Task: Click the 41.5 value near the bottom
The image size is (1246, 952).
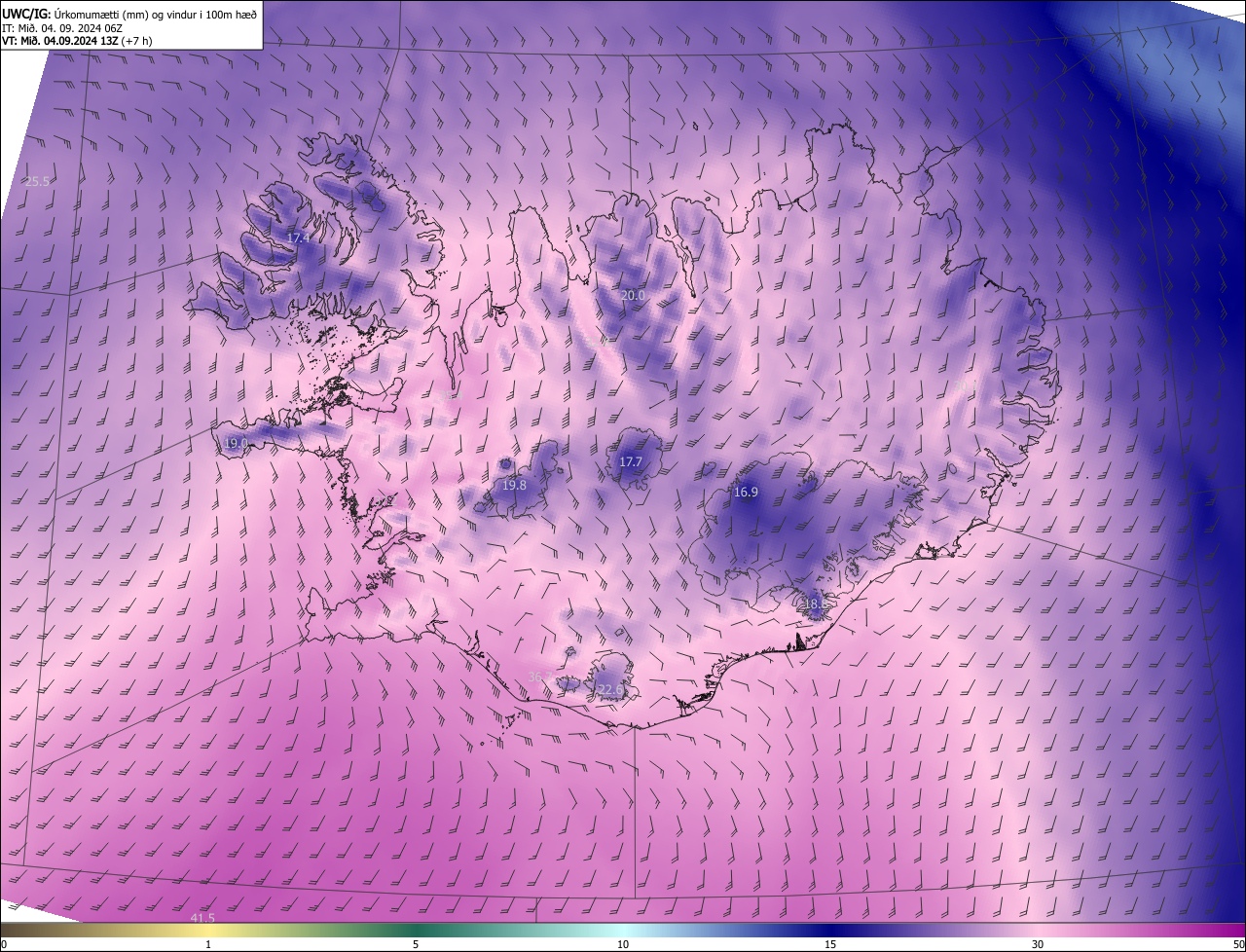Action: pyautogui.click(x=202, y=918)
